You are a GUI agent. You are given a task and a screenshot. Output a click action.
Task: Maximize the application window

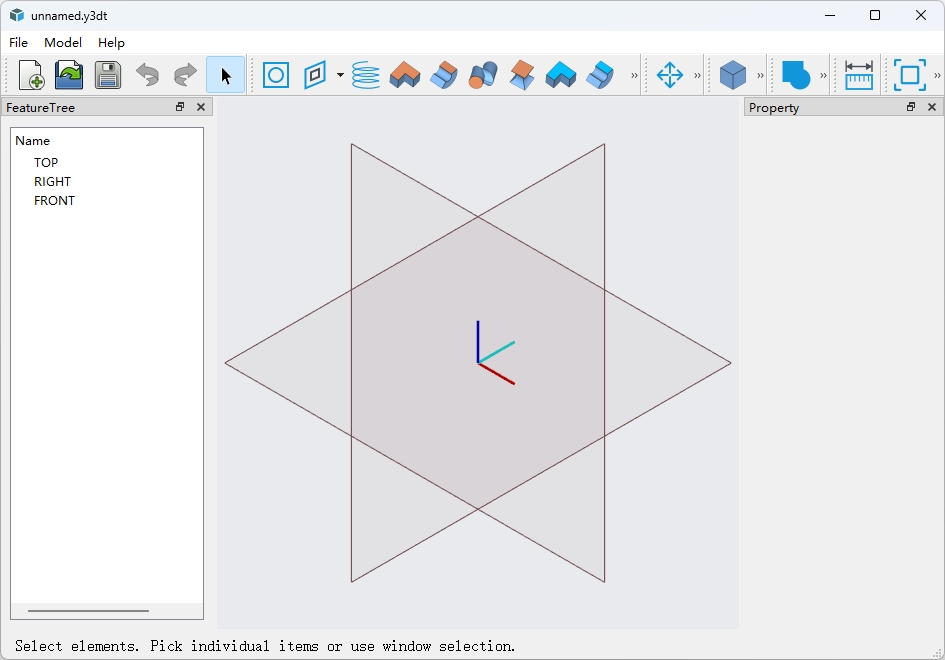[875, 16]
